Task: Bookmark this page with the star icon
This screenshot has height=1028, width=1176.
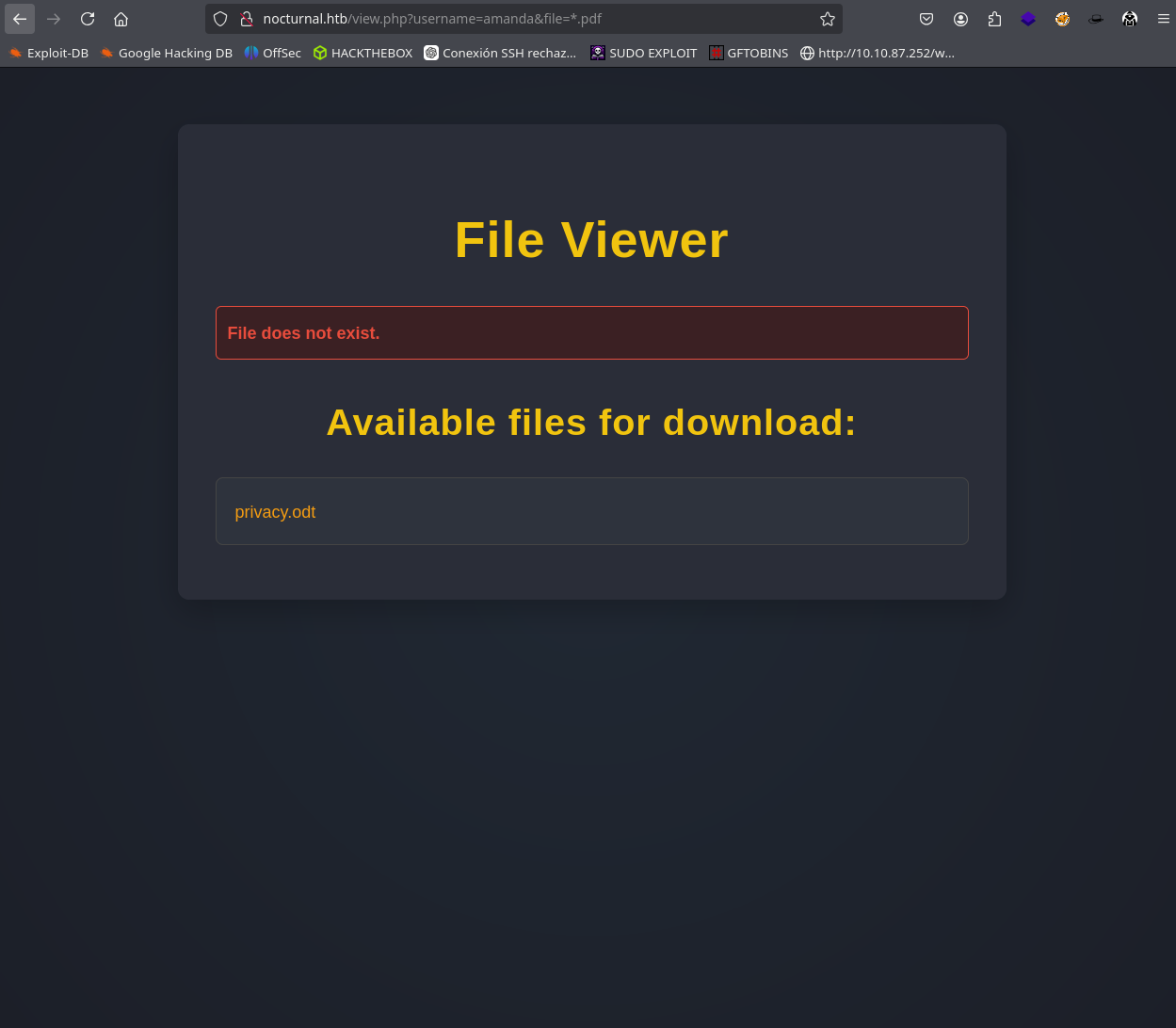Action: click(827, 19)
